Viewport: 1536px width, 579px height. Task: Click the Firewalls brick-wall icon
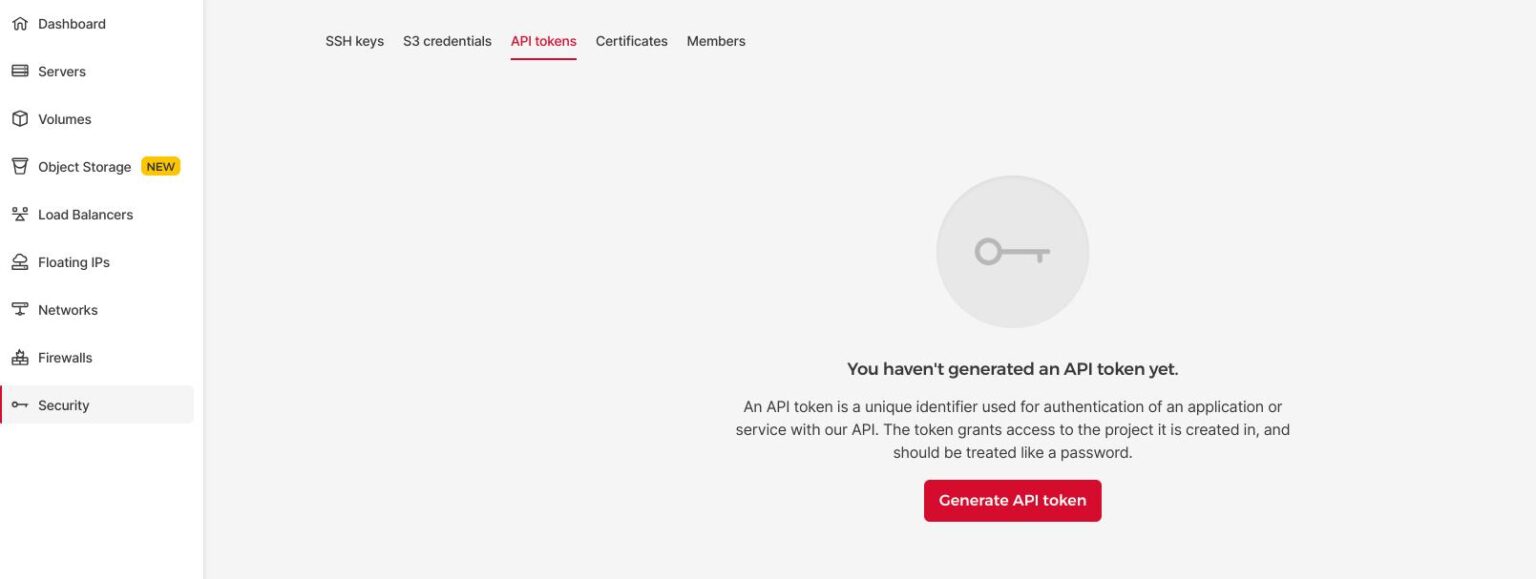click(x=20, y=357)
